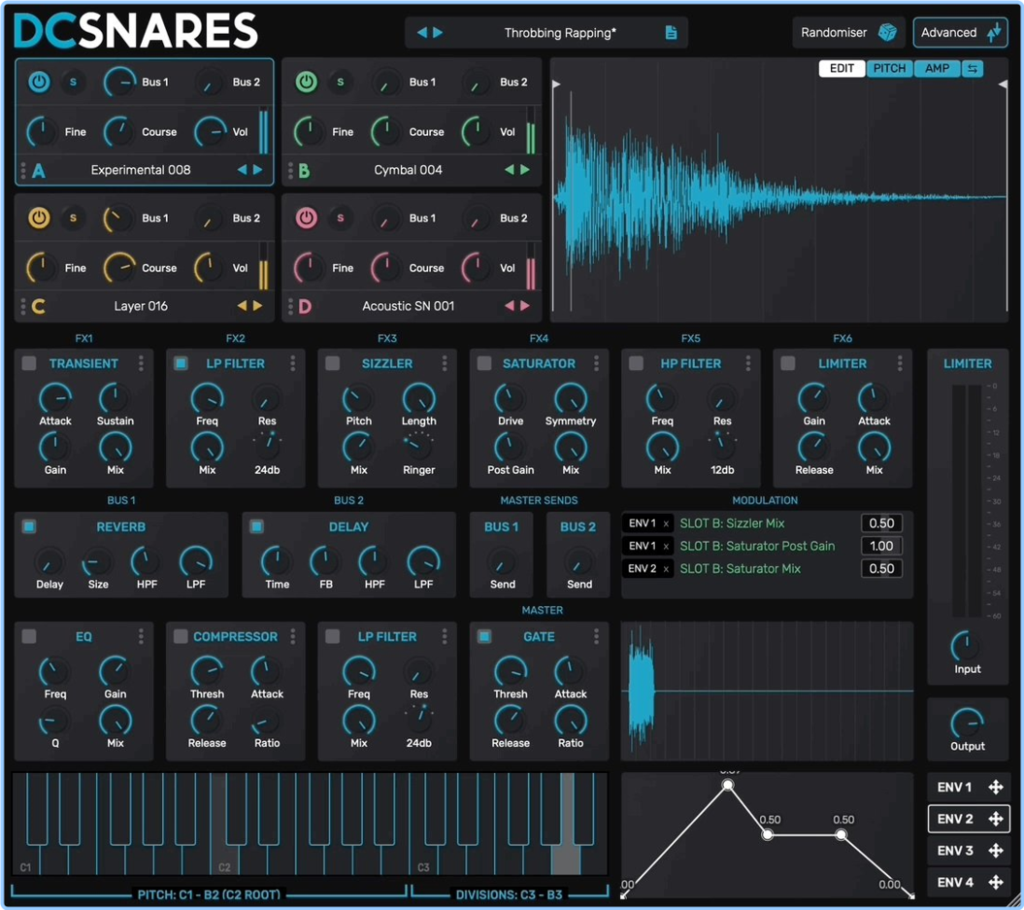The height and width of the screenshot is (910, 1024).
Task: Click the layer A Vol knob
Action: pyautogui.click(x=210, y=132)
